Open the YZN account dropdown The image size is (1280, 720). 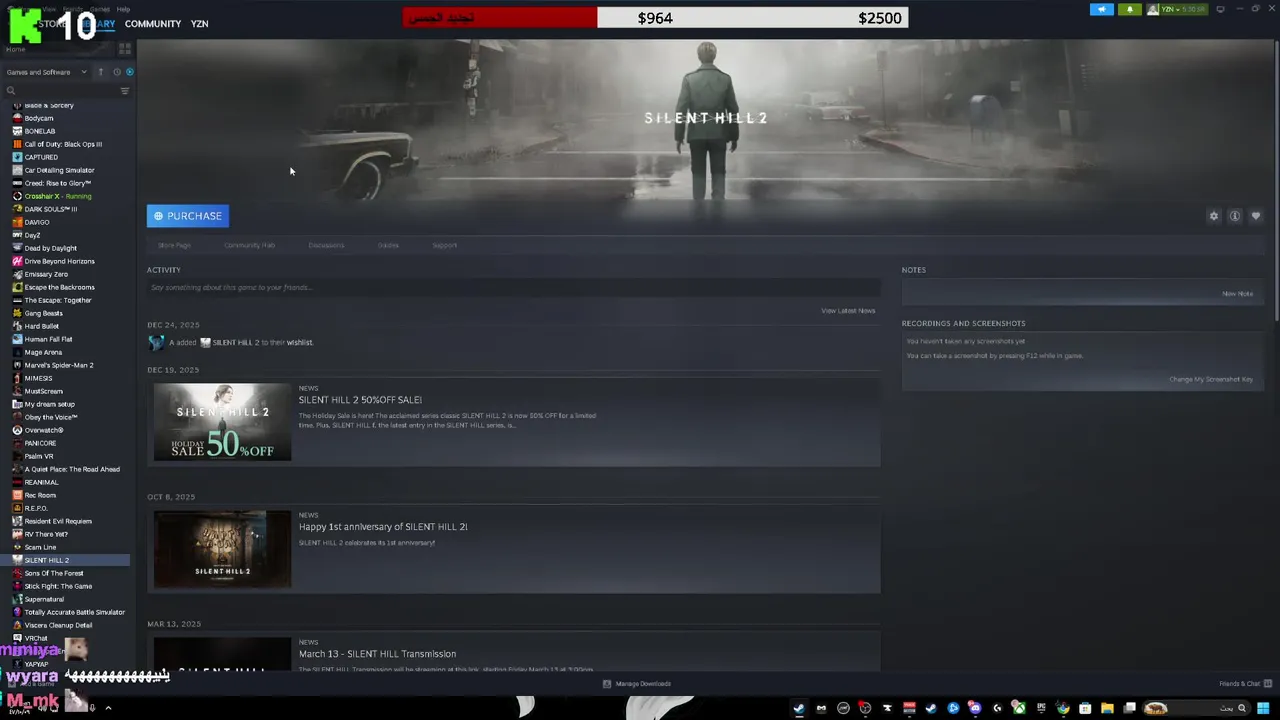pyautogui.click(x=1177, y=9)
